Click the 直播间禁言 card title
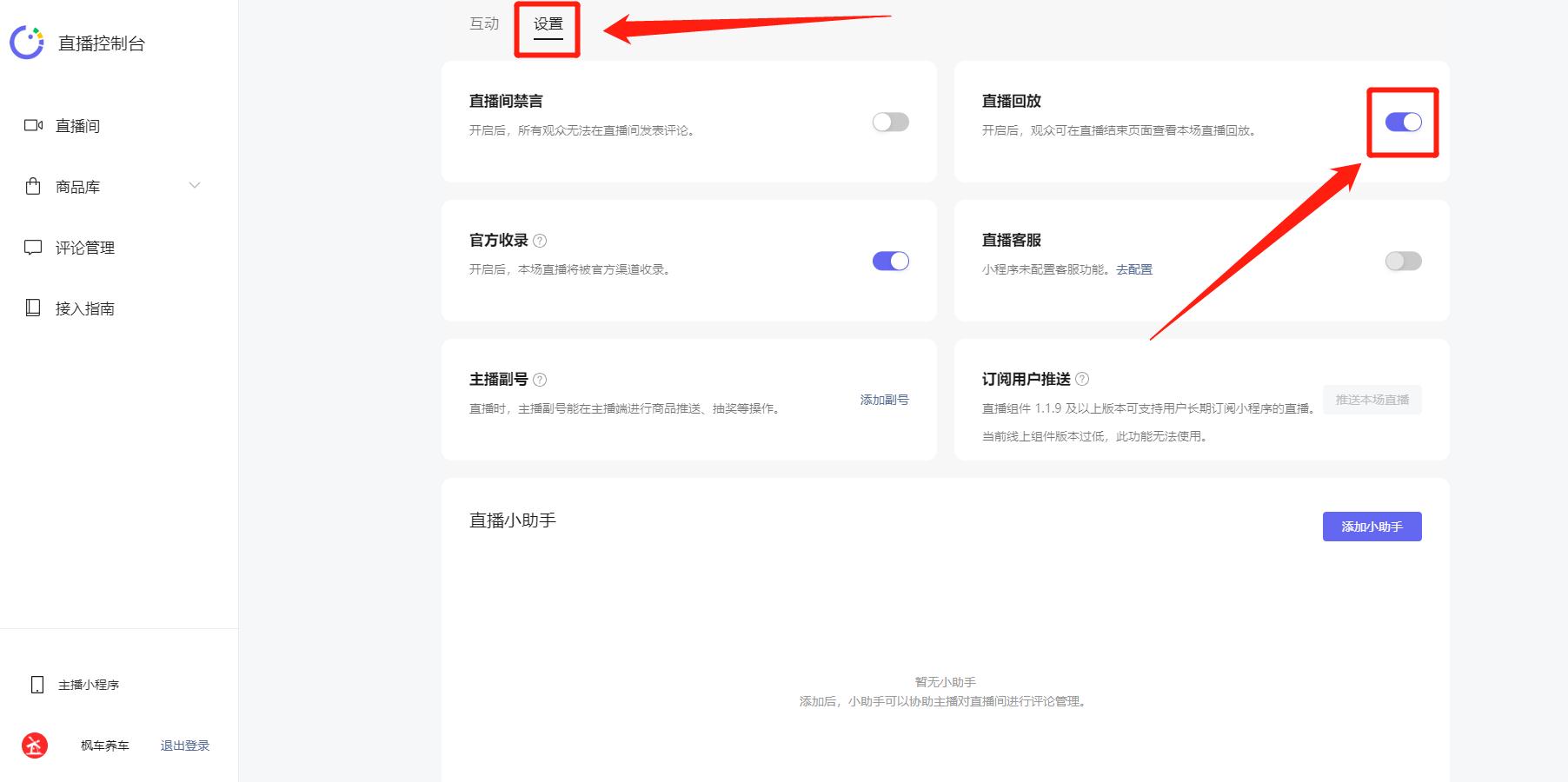 coord(506,101)
